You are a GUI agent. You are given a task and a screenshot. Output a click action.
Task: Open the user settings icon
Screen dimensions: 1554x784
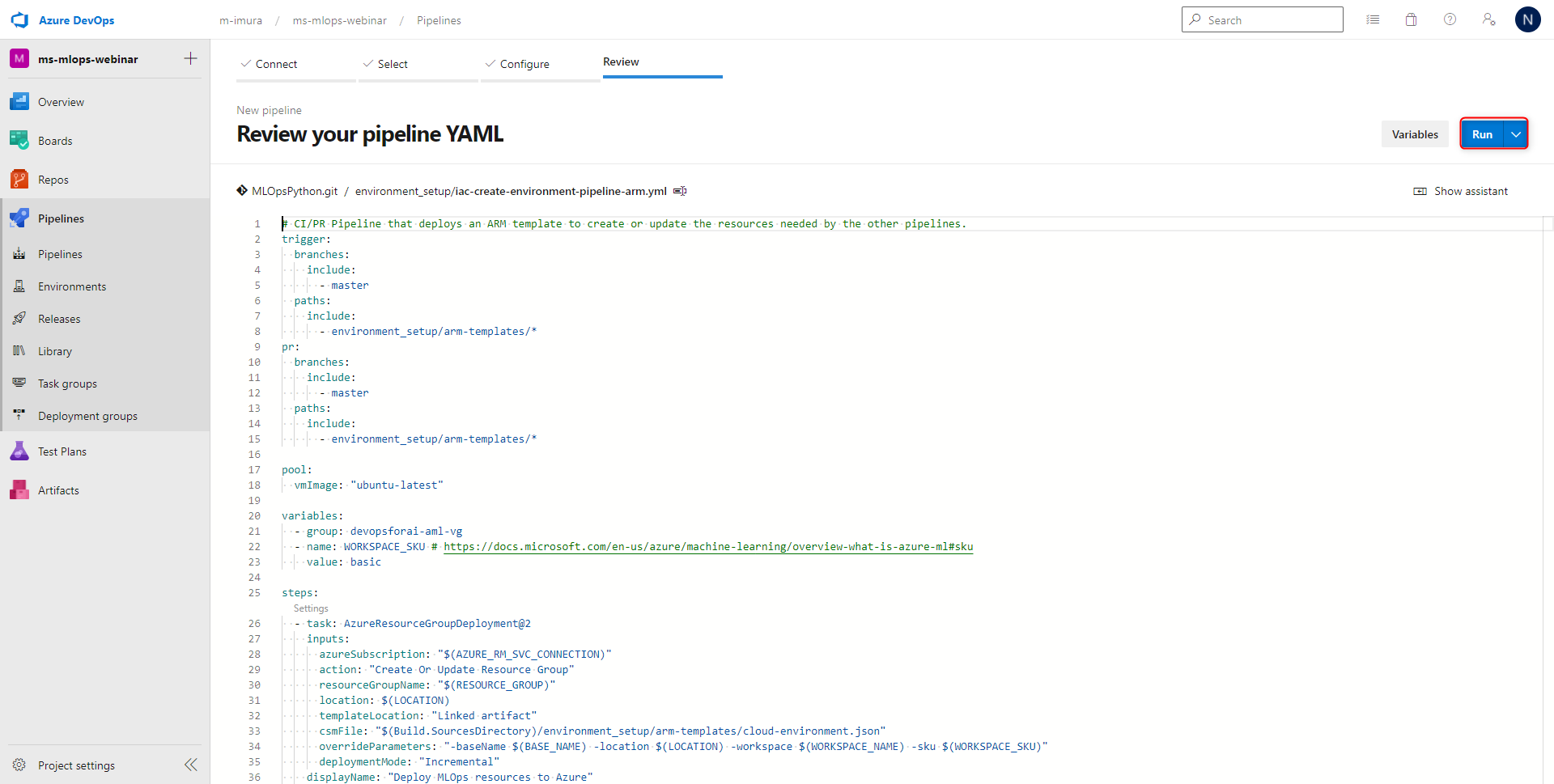pos(1489,19)
